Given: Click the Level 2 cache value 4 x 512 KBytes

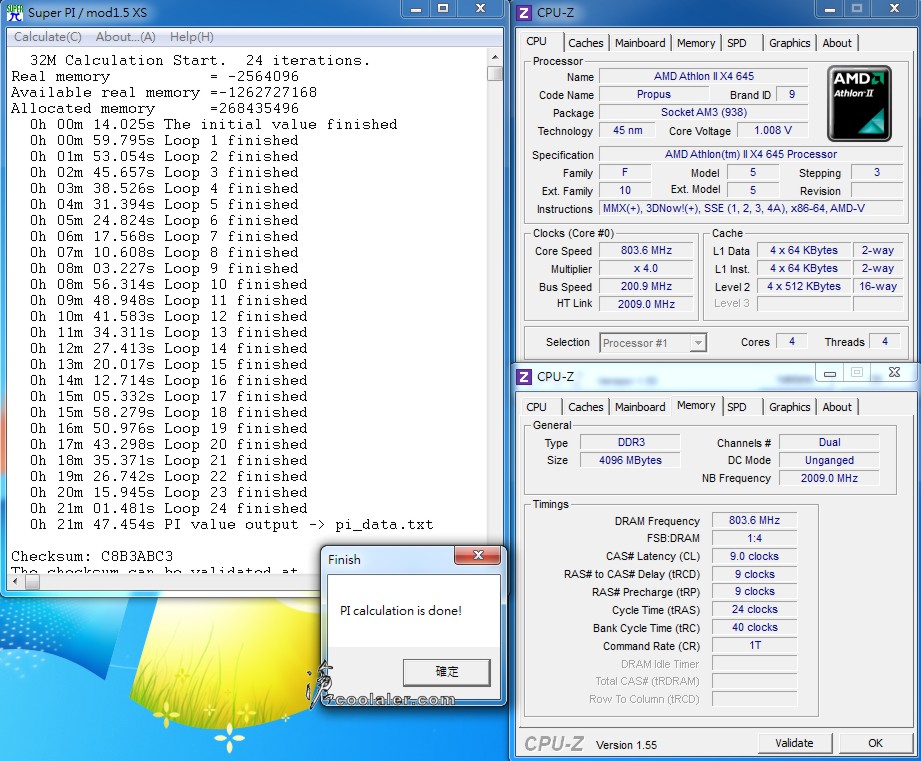Looking at the screenshot, I should pyautogui.click(x=804, y=287).
